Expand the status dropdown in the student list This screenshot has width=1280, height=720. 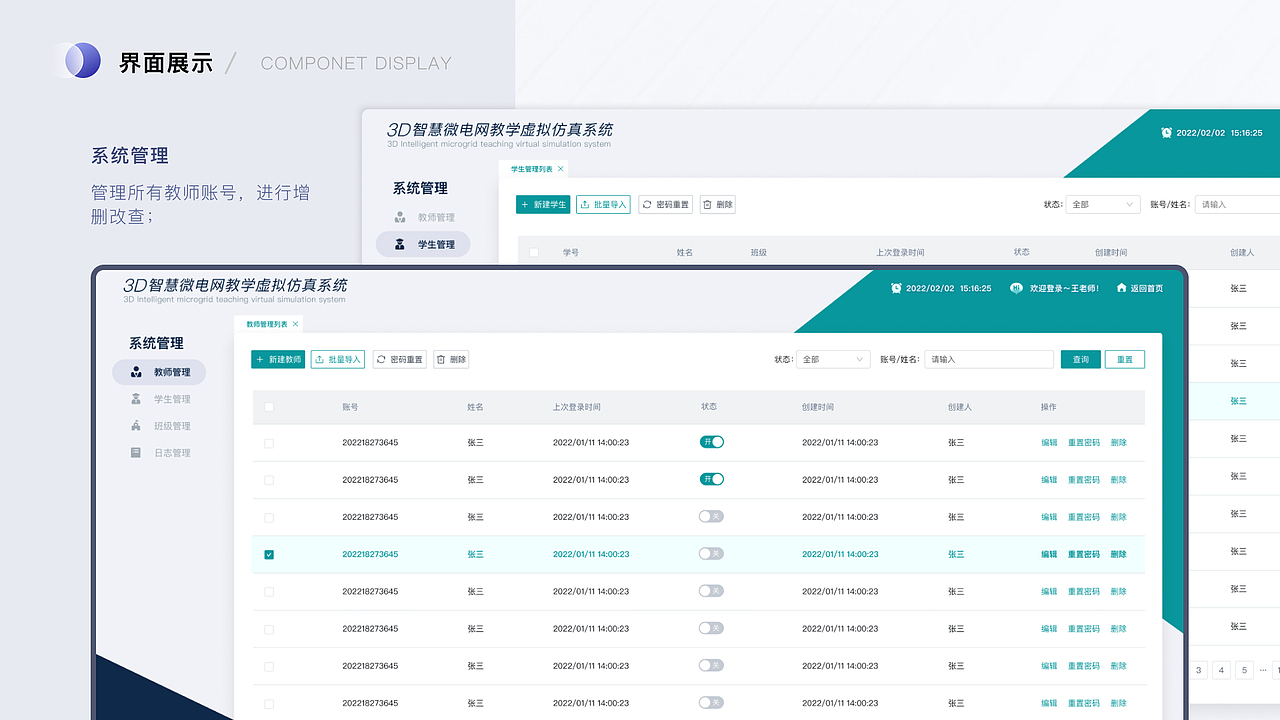click(x=1102, y=204)
